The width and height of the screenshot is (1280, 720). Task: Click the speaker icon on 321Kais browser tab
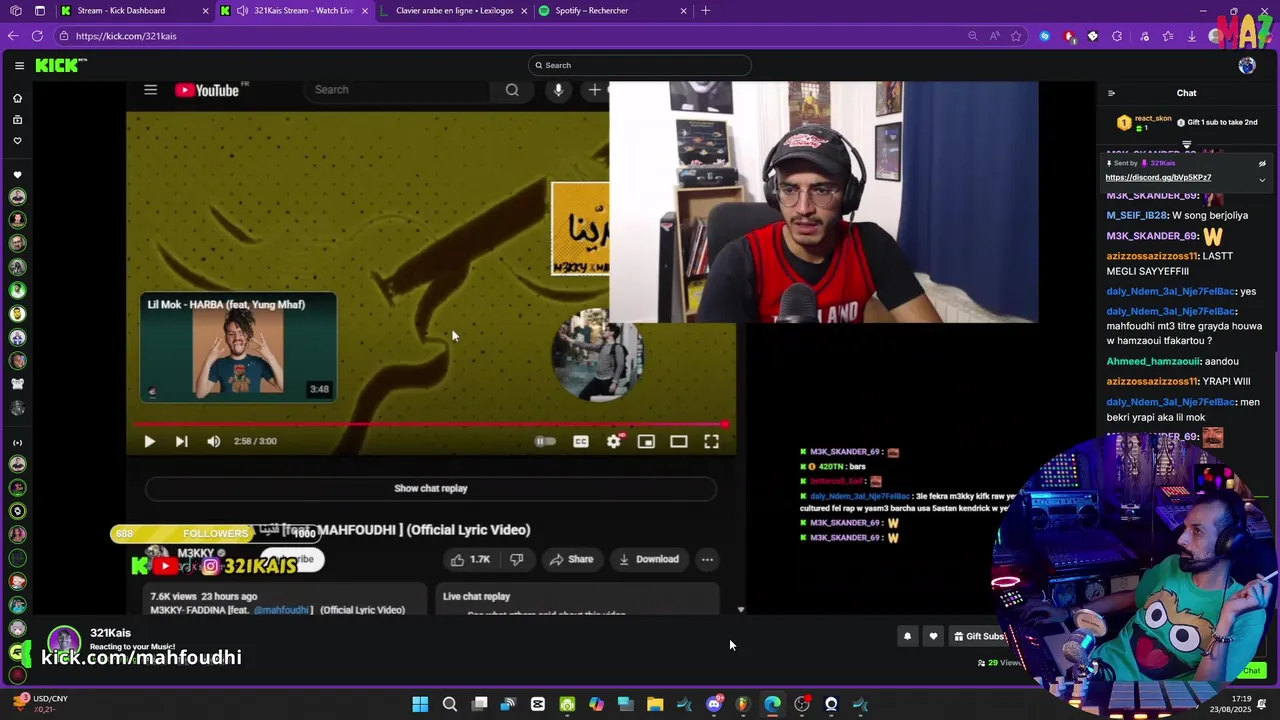242,11
